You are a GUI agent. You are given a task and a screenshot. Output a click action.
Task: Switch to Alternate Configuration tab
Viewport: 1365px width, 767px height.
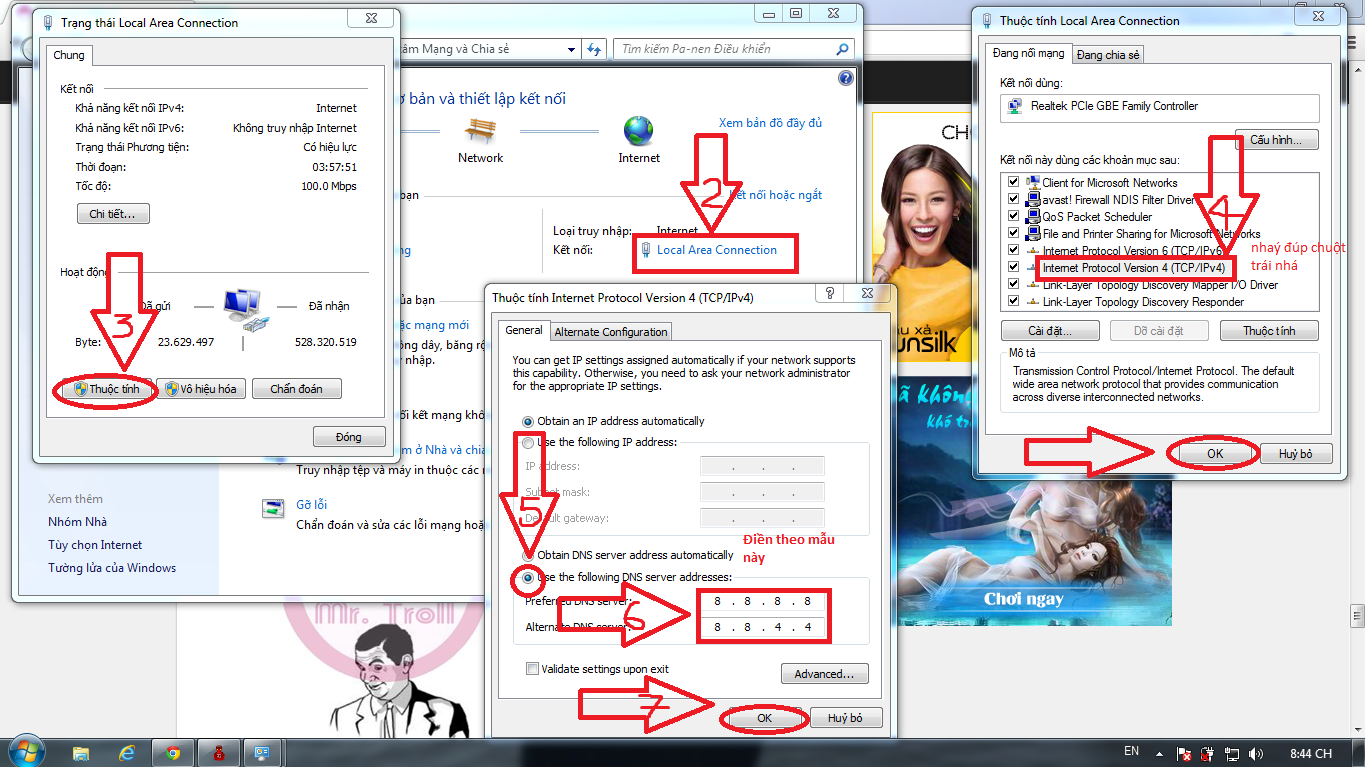tap(610, 332)
